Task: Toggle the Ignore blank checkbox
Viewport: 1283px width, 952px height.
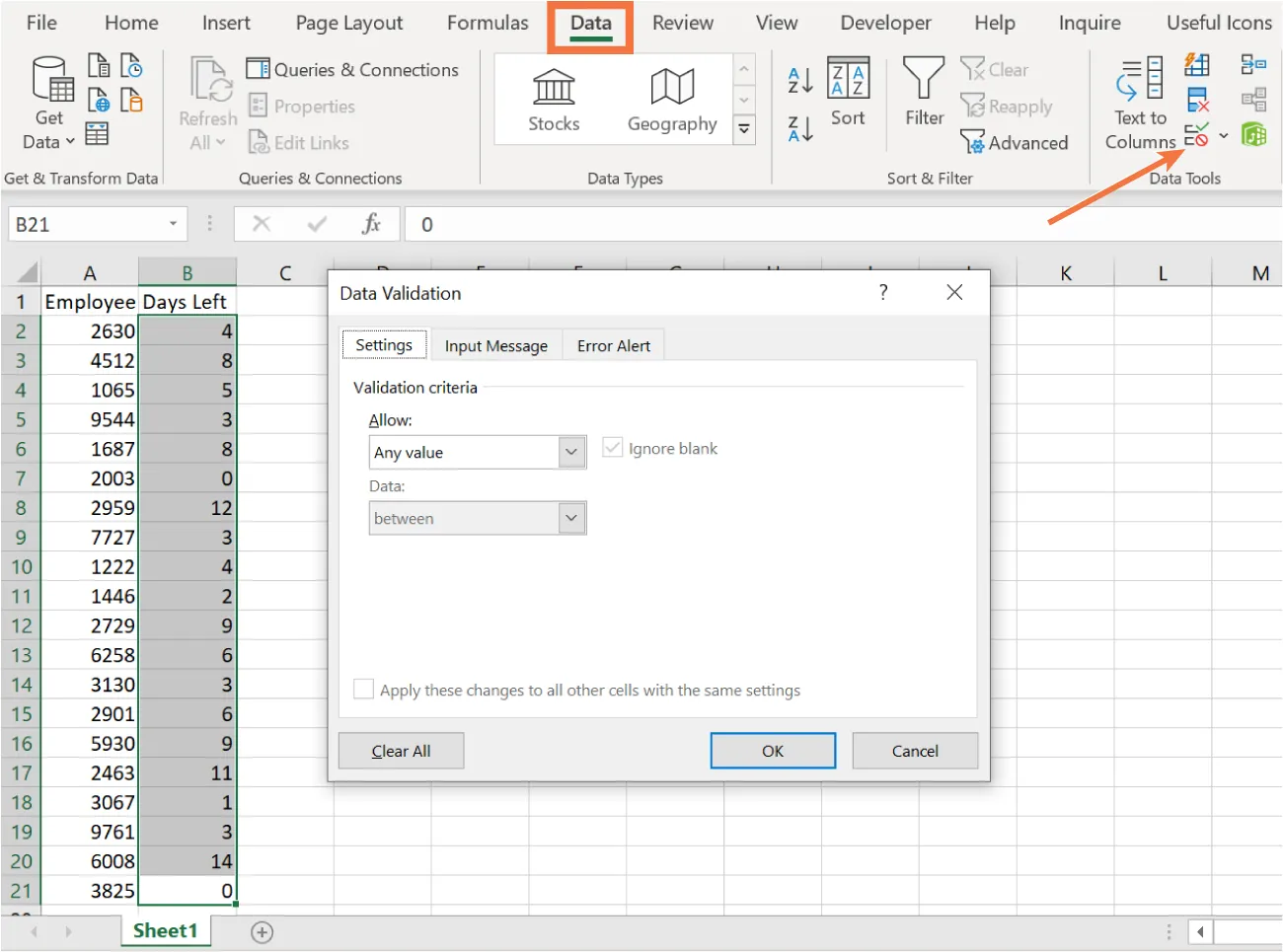Action: pos(612,447)
